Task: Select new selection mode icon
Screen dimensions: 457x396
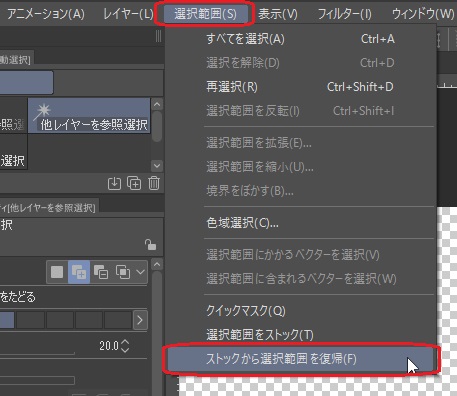Action: pos(57,272)
